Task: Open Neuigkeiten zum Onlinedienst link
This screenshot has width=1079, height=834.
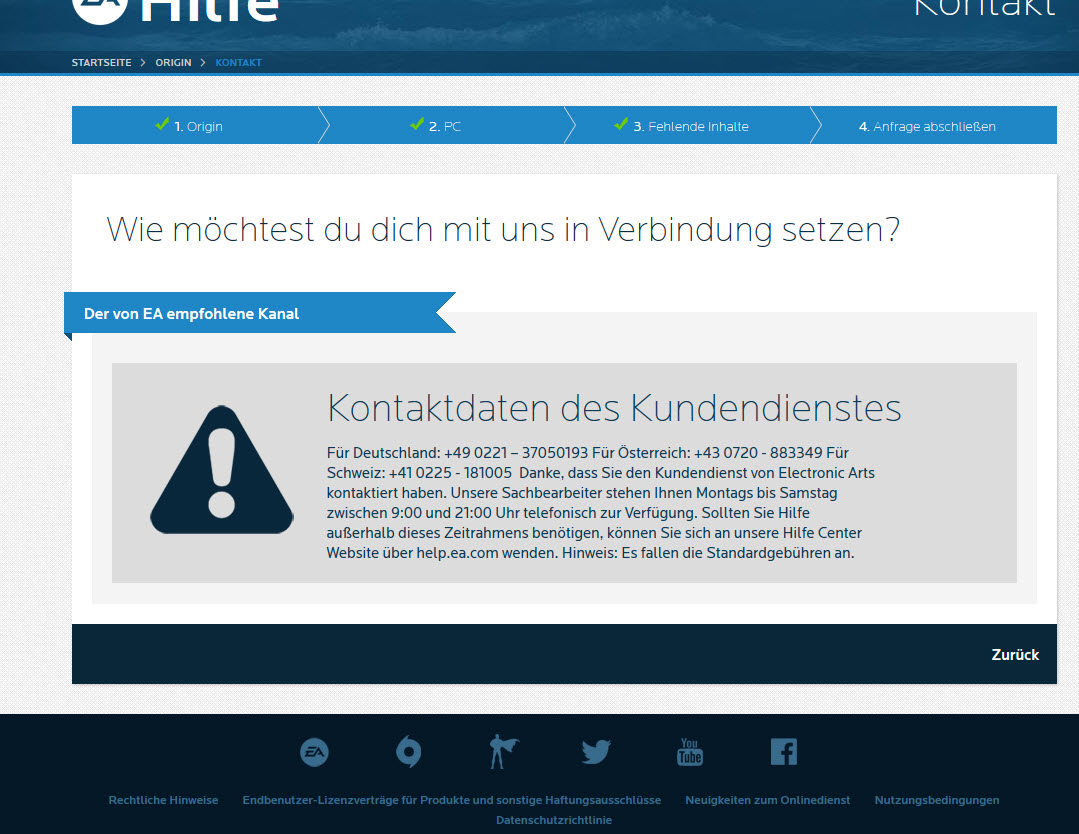Action: (767, 800)
